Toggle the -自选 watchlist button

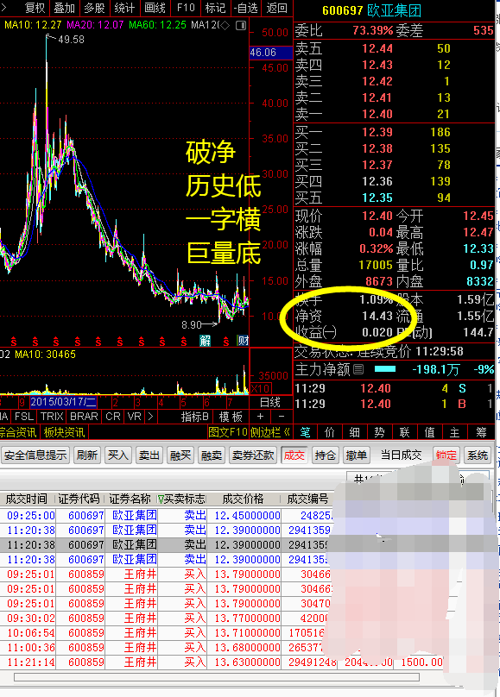pos(247,8)
